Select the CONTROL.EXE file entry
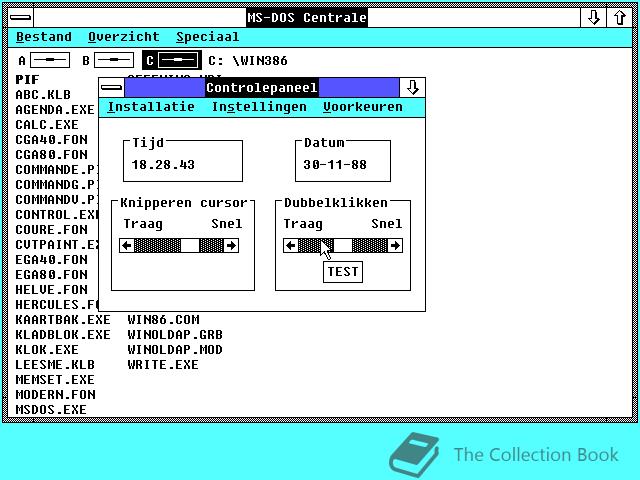Viewport: 640px width, 480px height. click(x=57, y=215)
